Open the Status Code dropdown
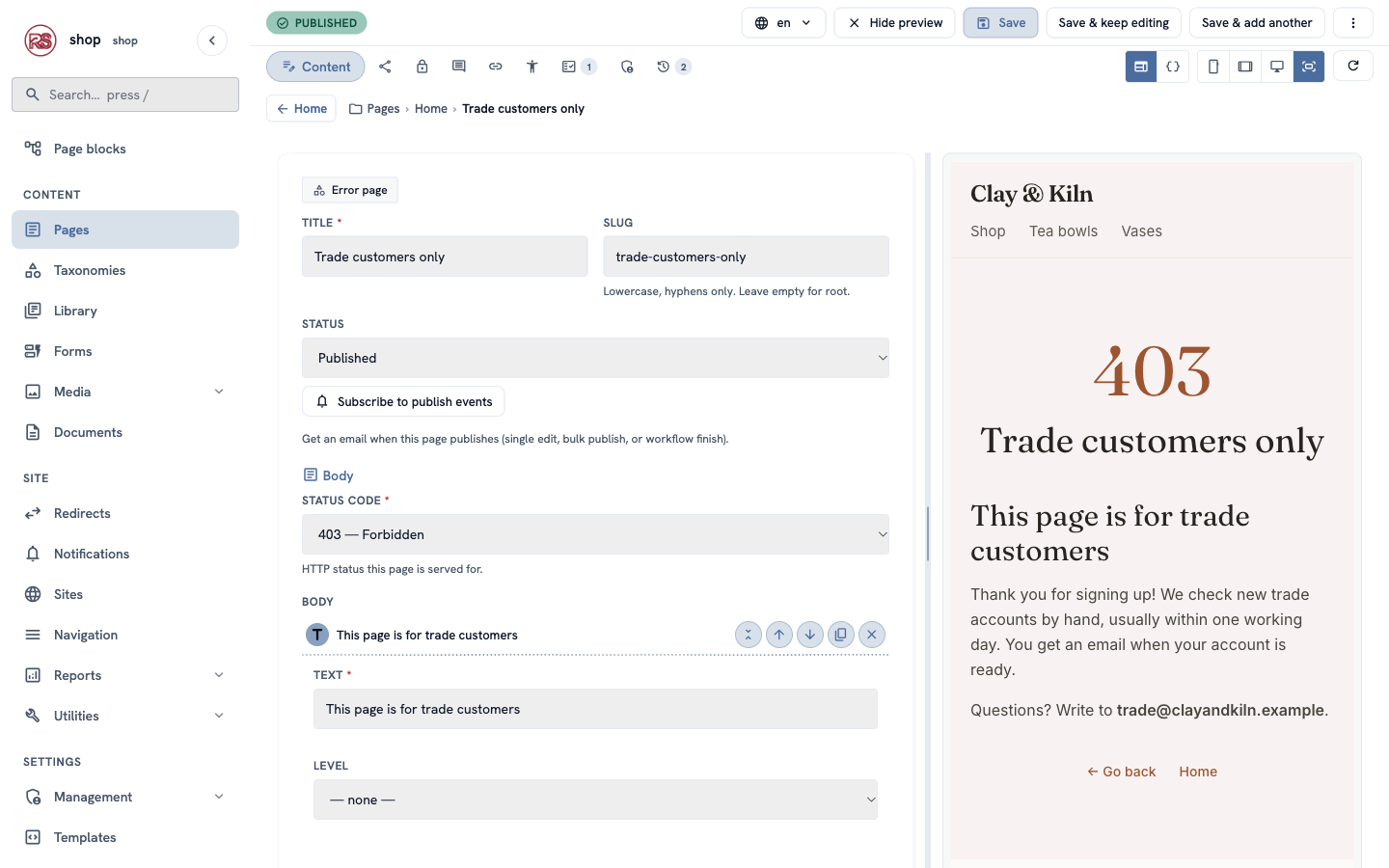Viewport: 1389px width, 868px height. point(595,534)
